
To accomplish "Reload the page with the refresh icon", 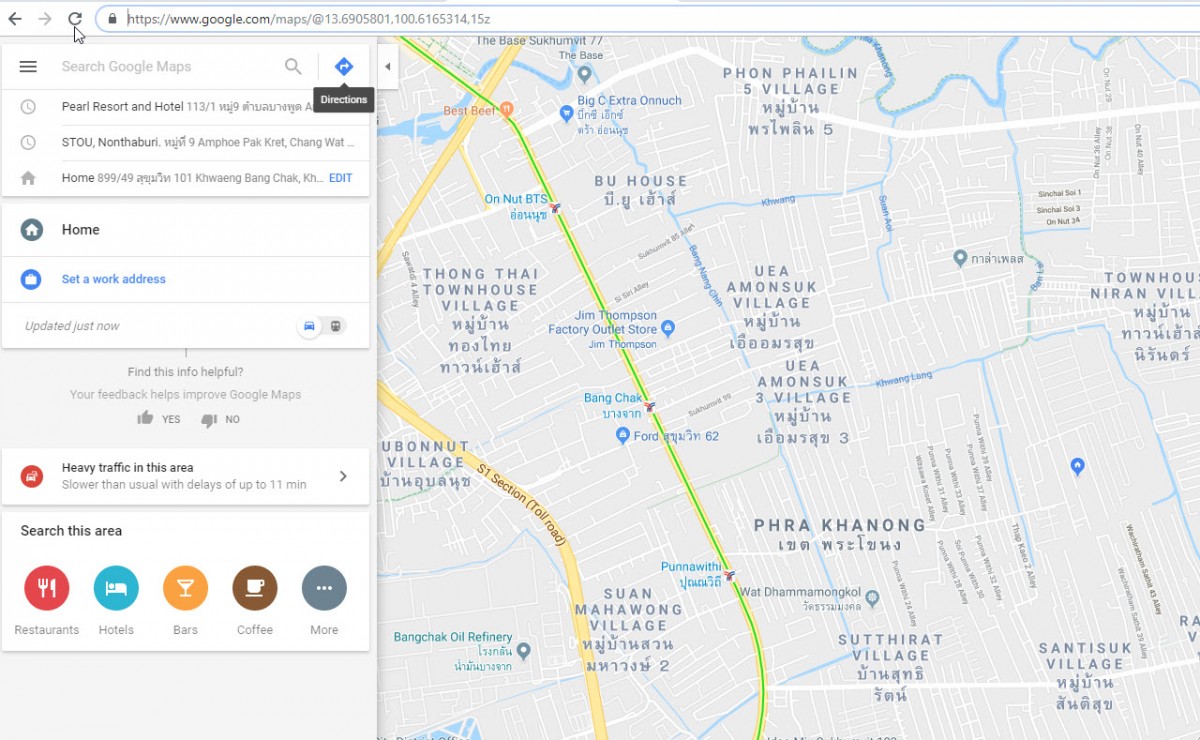I will click(75, 19).
